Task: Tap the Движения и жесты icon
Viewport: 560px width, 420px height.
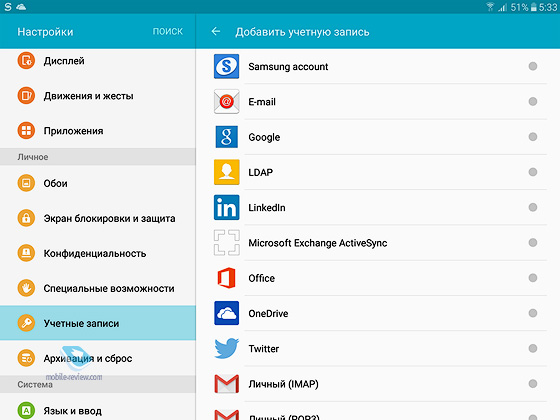Action: pos(26,96)
